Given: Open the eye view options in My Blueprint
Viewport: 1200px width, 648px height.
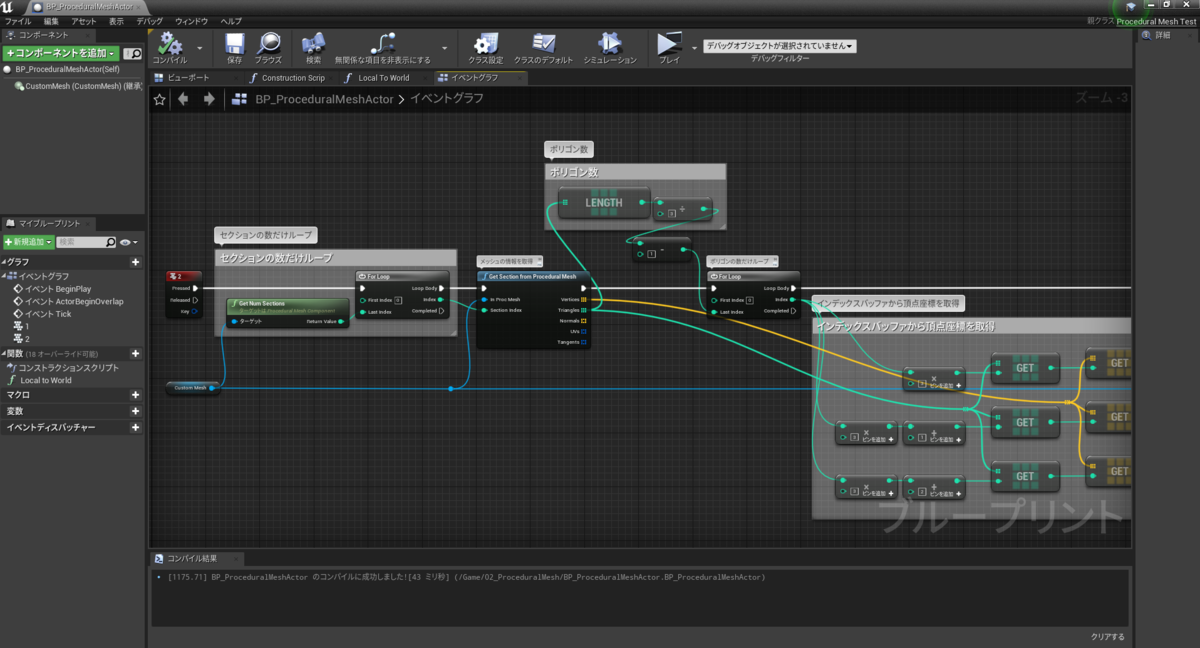Looking at the screenshot, I should coord(128,242).
